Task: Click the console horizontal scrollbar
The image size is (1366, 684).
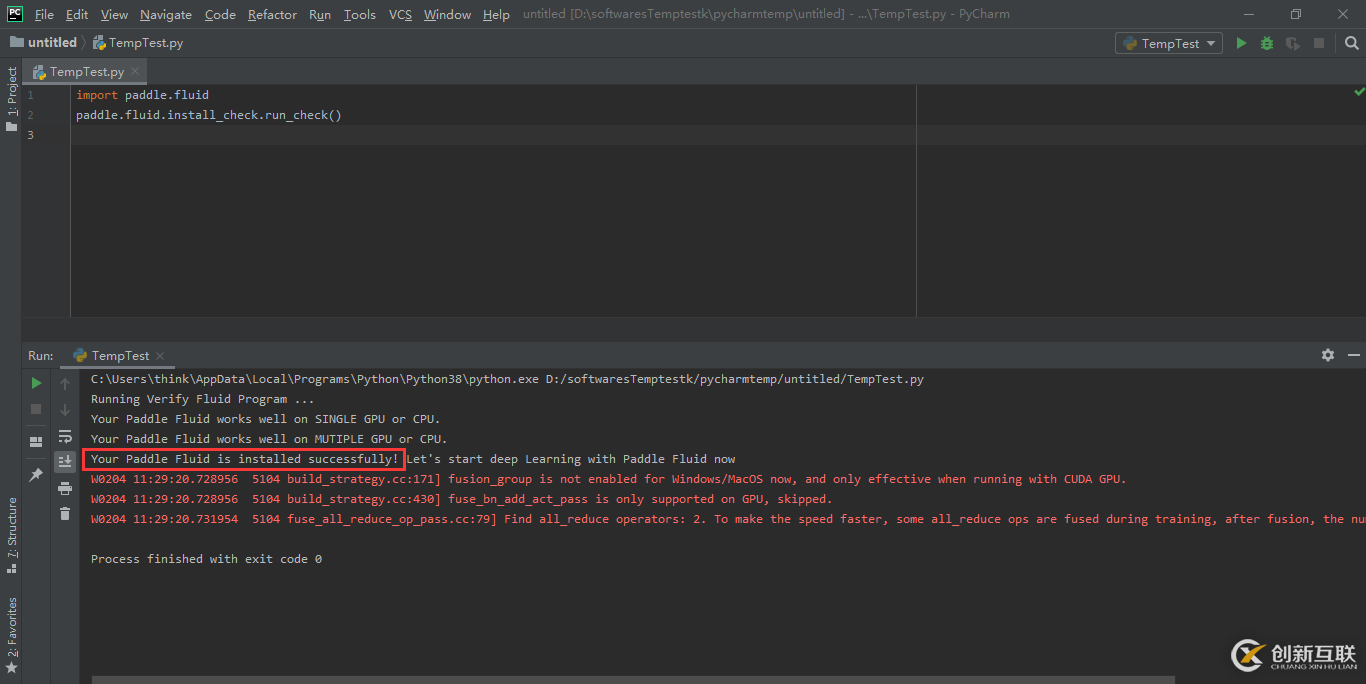Action: click(634, 680)
